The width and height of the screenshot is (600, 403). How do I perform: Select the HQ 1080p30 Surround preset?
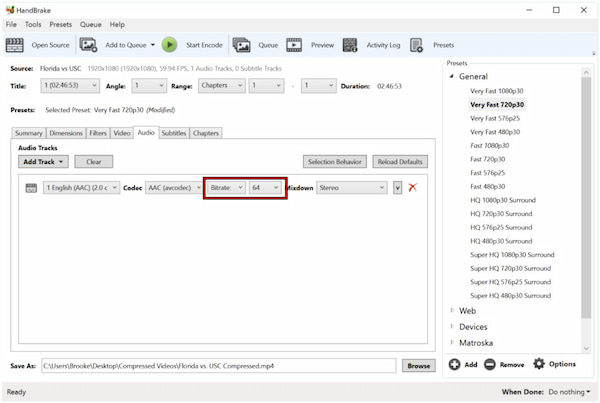503,200
